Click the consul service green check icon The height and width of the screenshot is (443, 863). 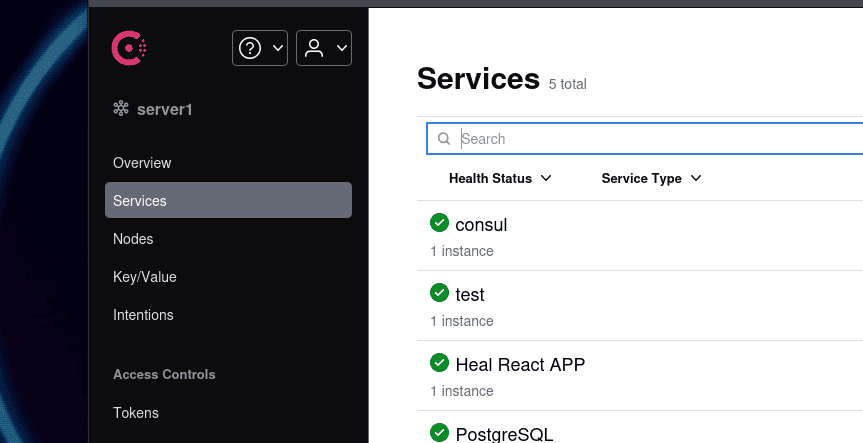[439, 223]
